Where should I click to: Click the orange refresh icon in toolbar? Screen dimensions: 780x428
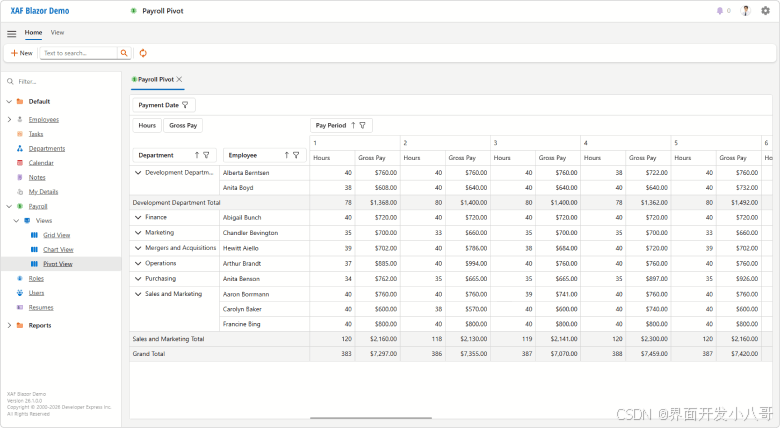coord(143,53)
